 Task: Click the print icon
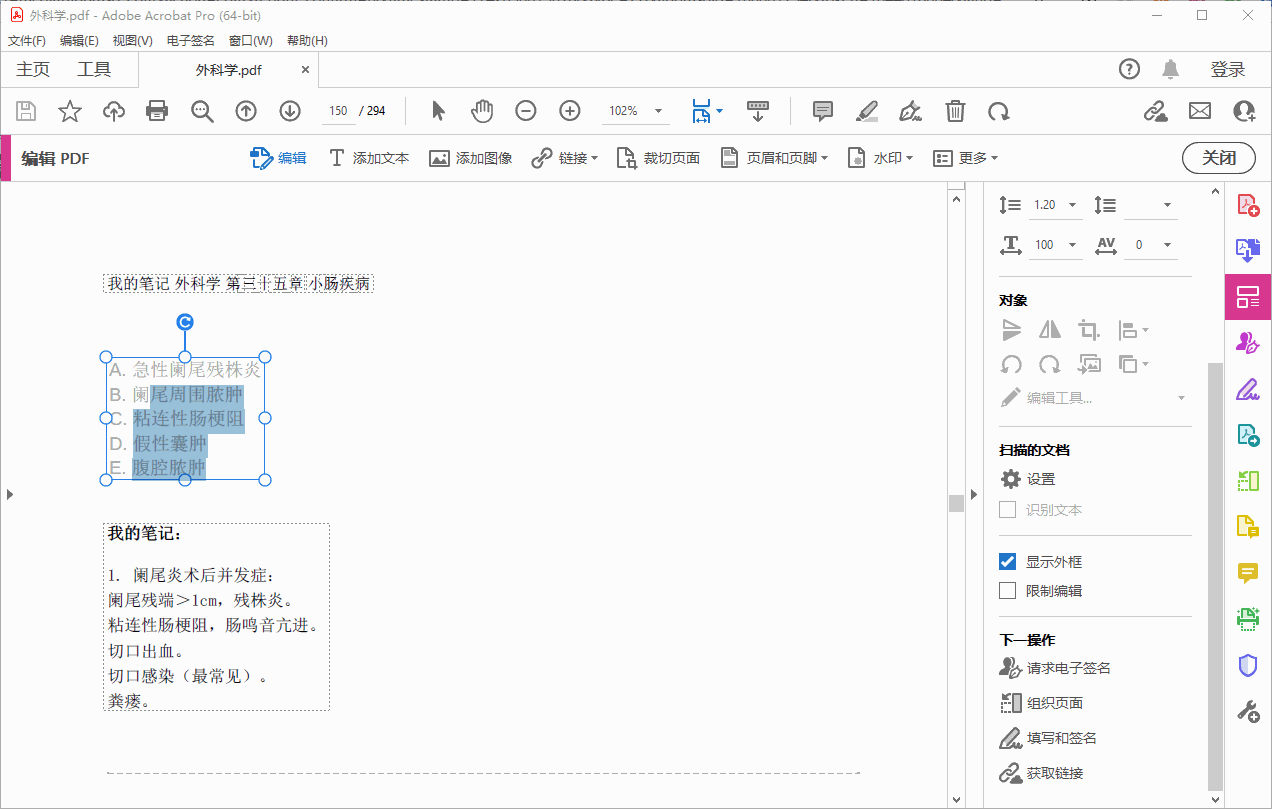tap(157, 111)
